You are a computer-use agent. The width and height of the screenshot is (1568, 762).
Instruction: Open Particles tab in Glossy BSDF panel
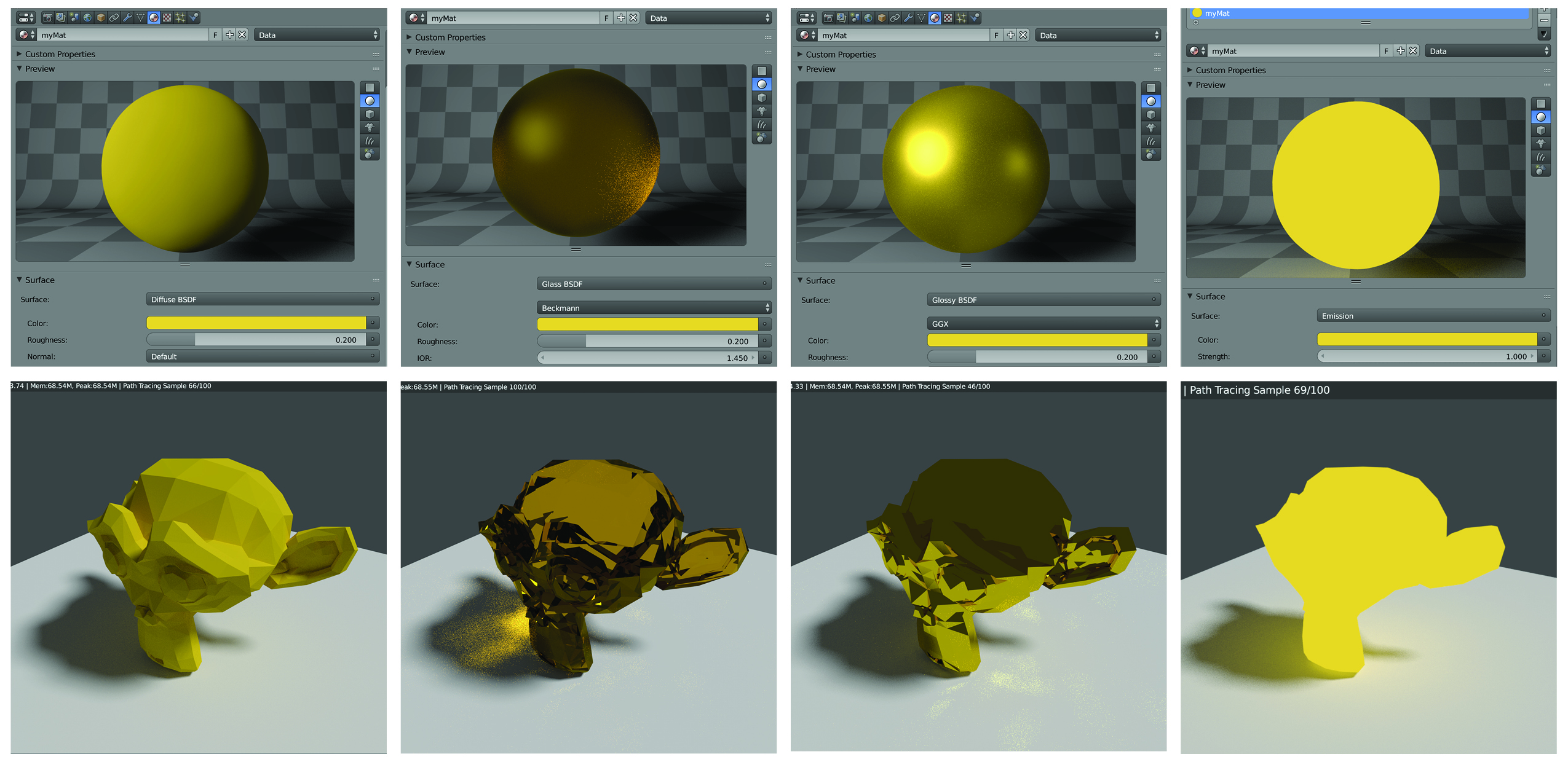pos(961,18)
